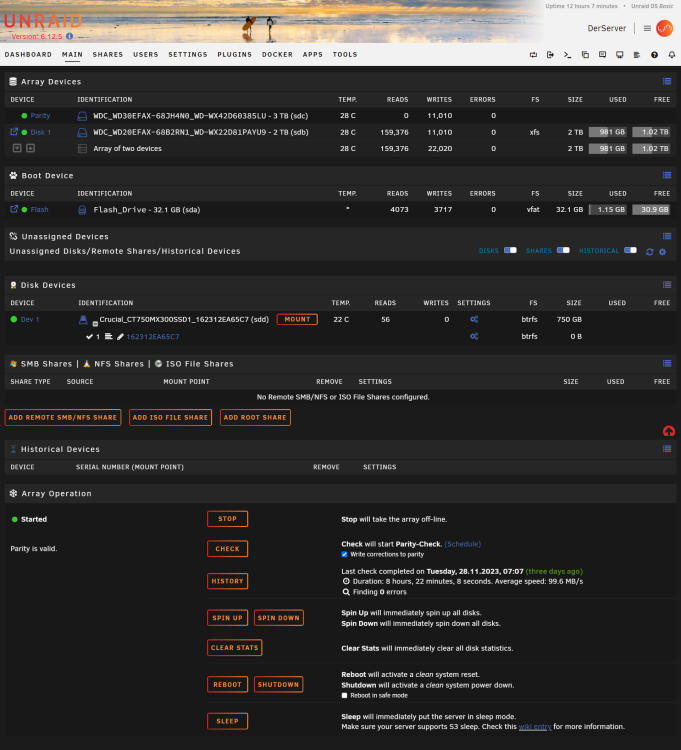Open settings gears for partition 162312EA65C7
This screenshot has height=750, width=681.
[474, 336]
